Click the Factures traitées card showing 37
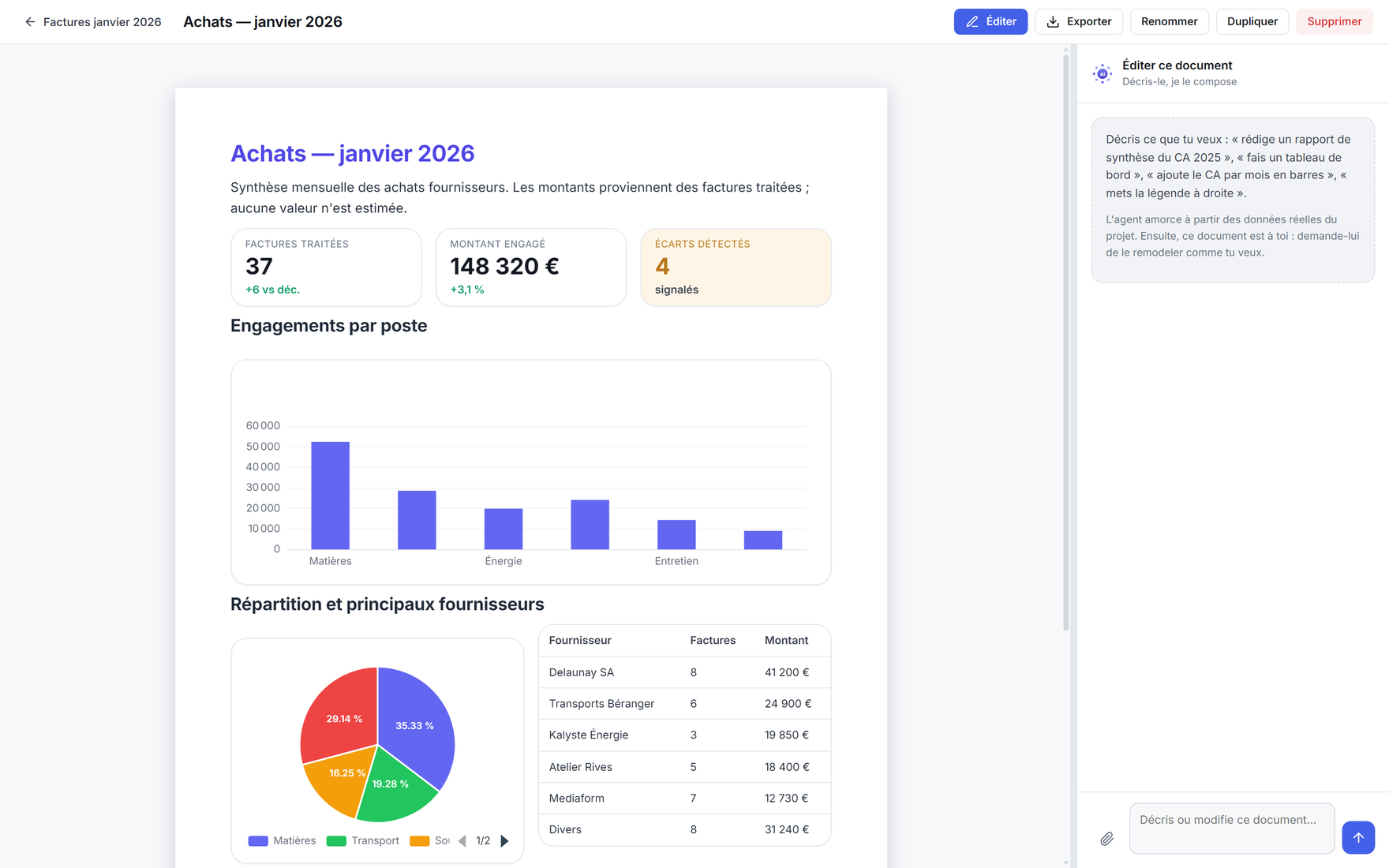Screen dimensions: 1389x868 pyautogui.click(x=326, y=268)
